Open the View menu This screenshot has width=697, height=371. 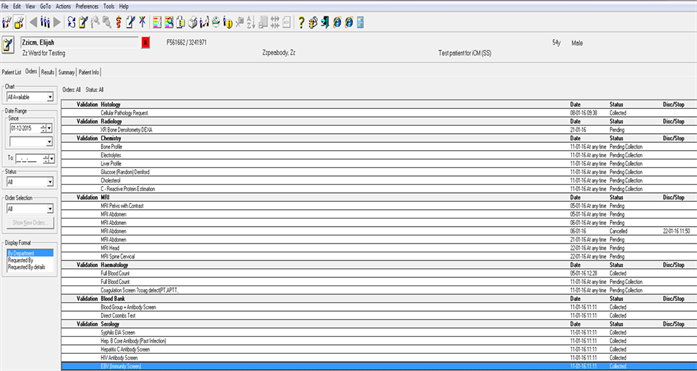tap(30, 6)
